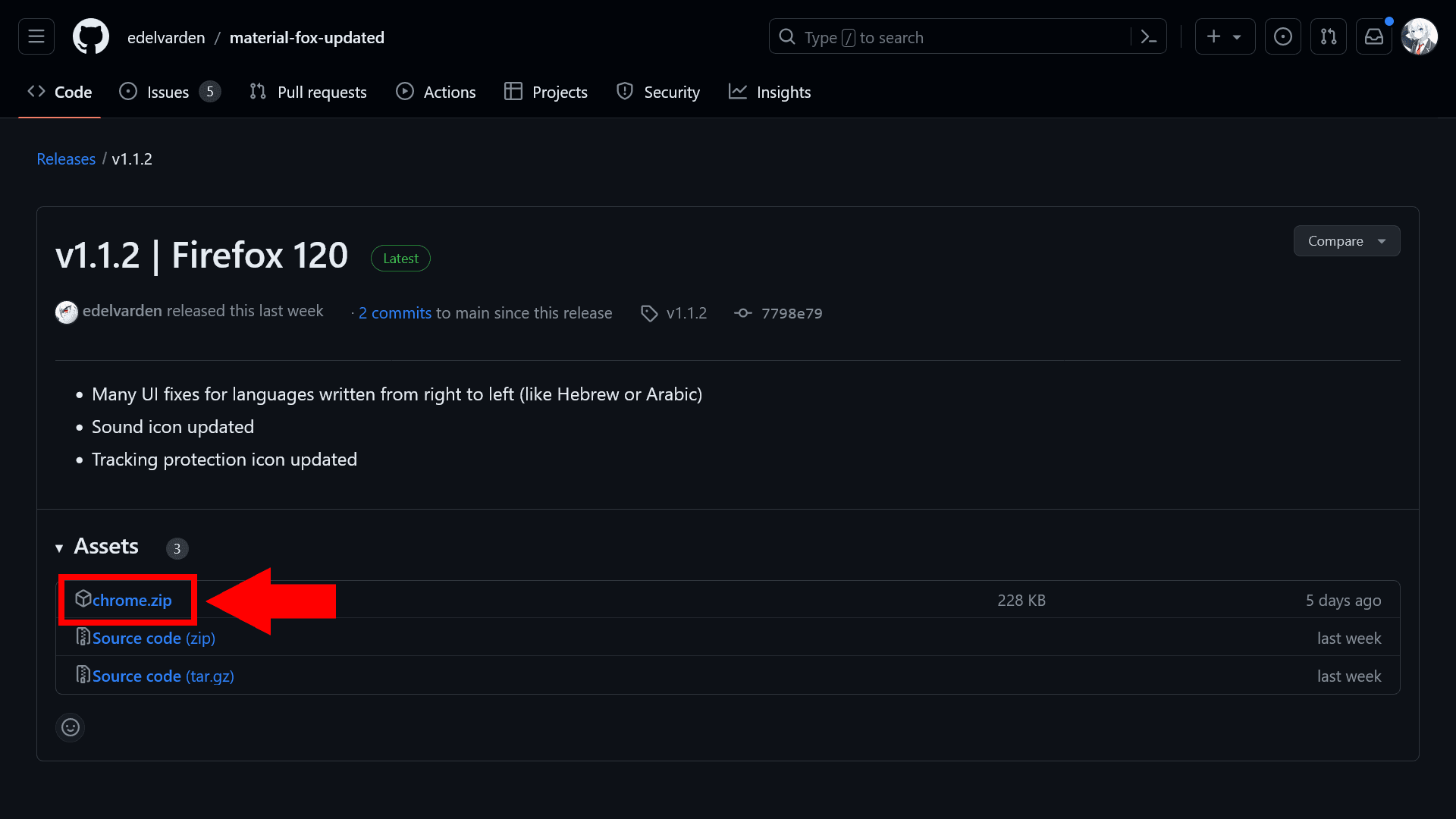Click the '5 days ago' timestamp

1343,601
